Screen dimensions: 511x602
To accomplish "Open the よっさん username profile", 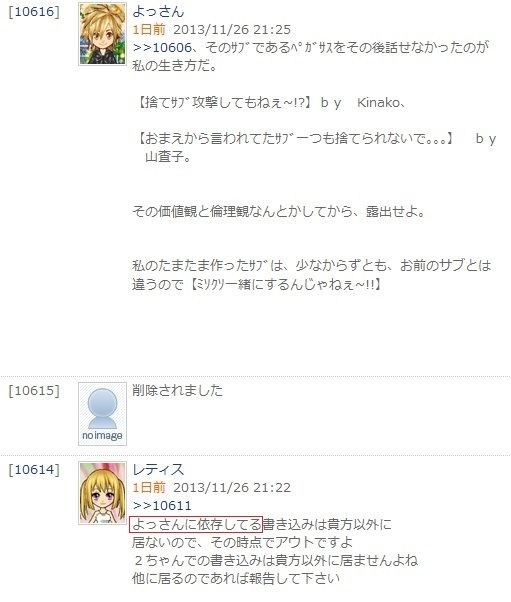I will coord(158,11).
